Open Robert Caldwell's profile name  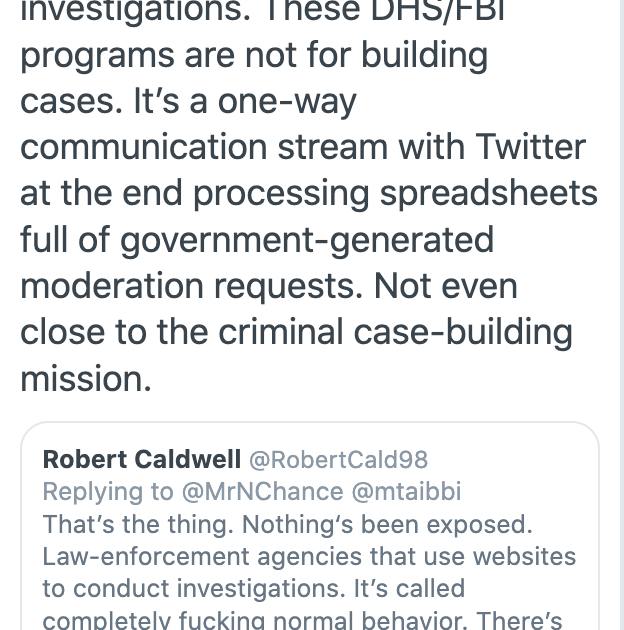point(141,459)
